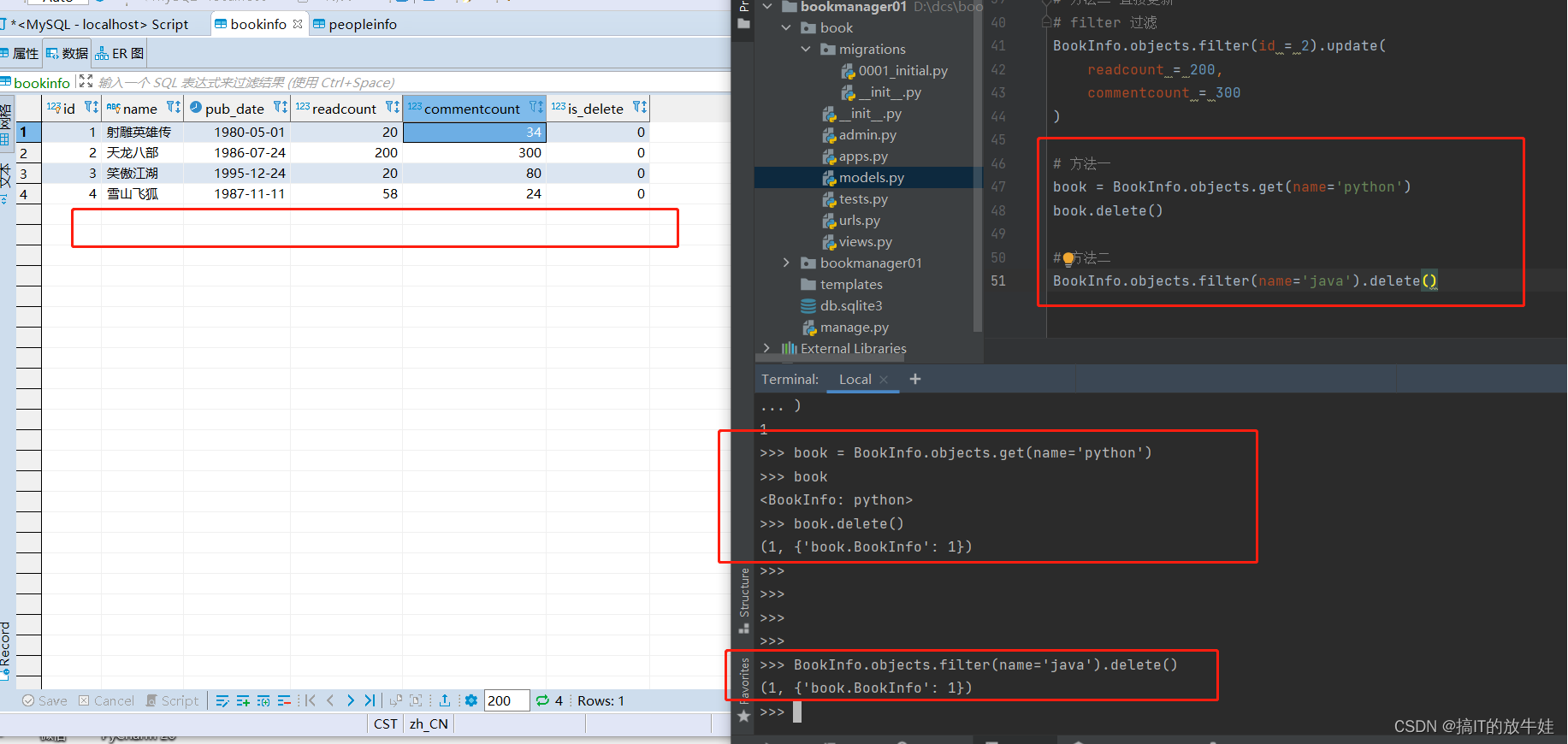Select db.sqlite3 in the project tree

[842, 306]
